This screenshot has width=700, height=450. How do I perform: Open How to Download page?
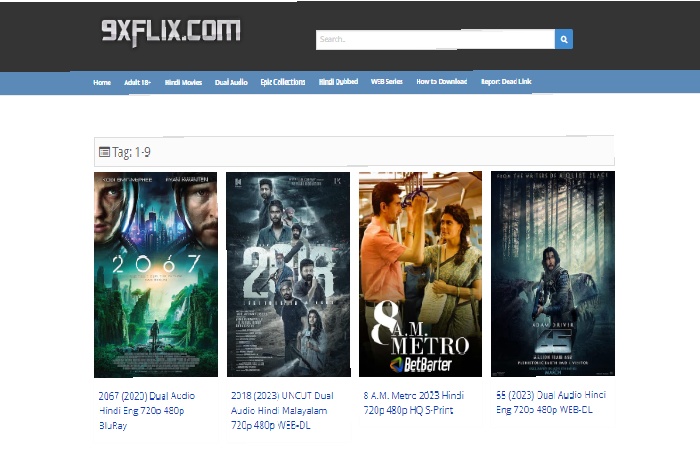point(442,82)
